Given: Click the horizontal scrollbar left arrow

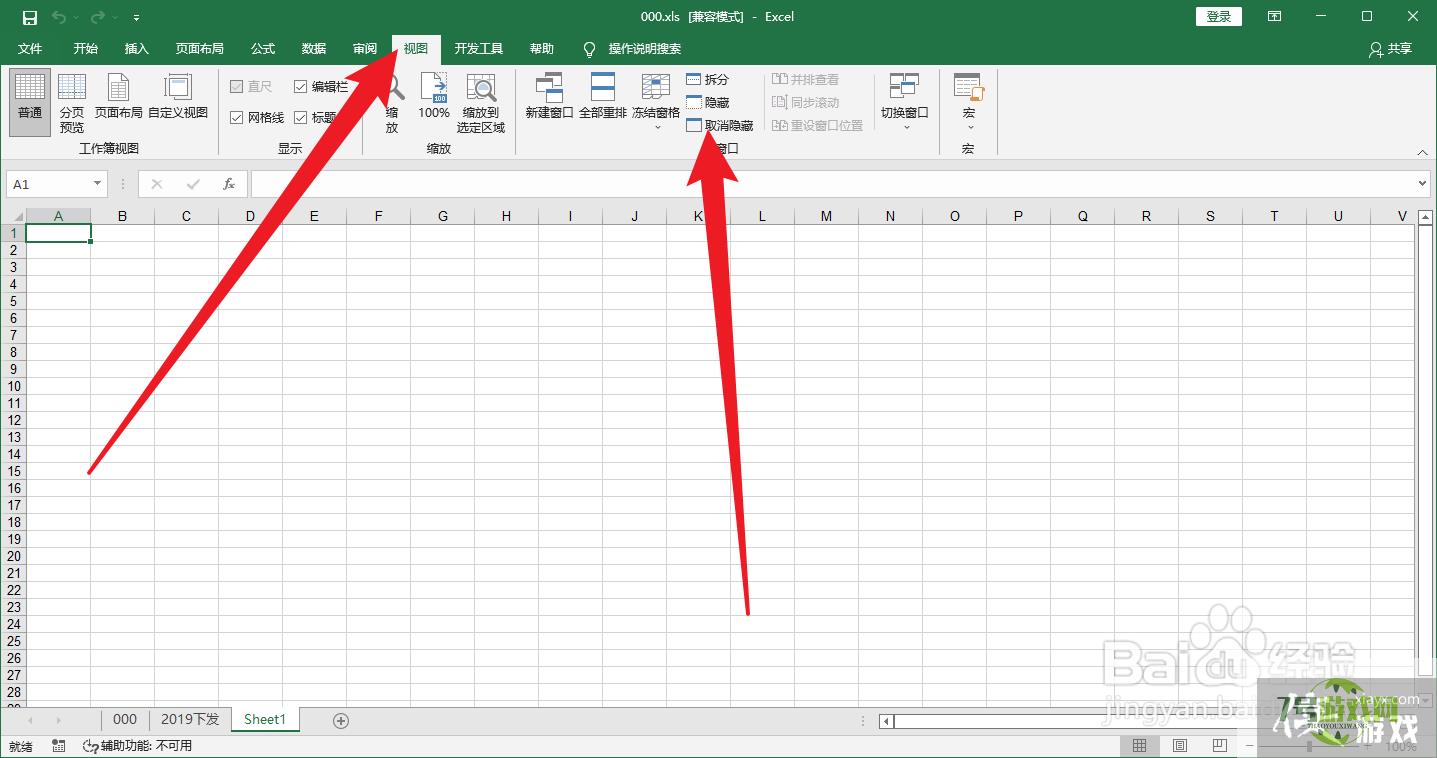Looking at the screenshot, I should 886,720.
